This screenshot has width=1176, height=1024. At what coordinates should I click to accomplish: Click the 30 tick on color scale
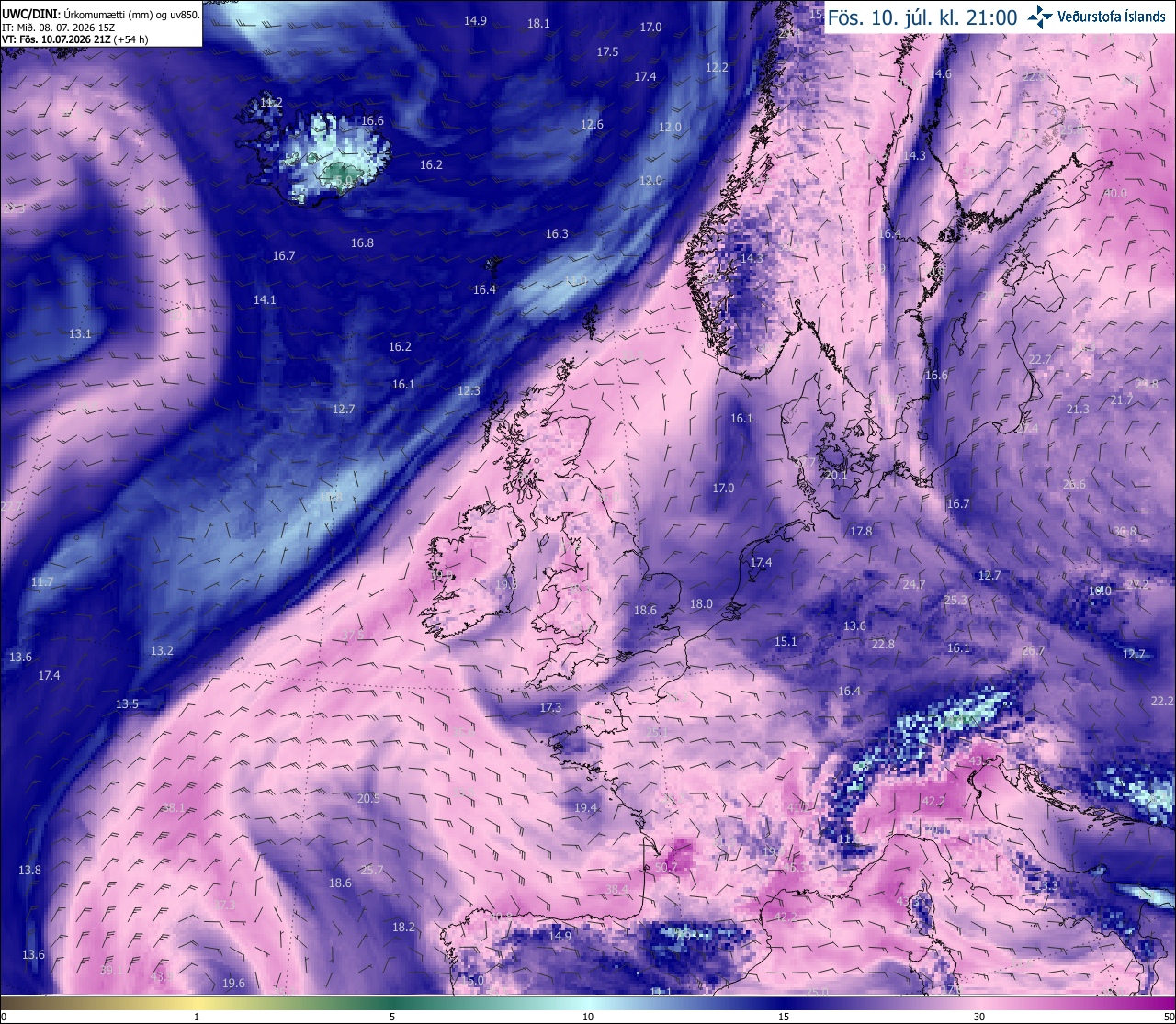pos(979,1017)
